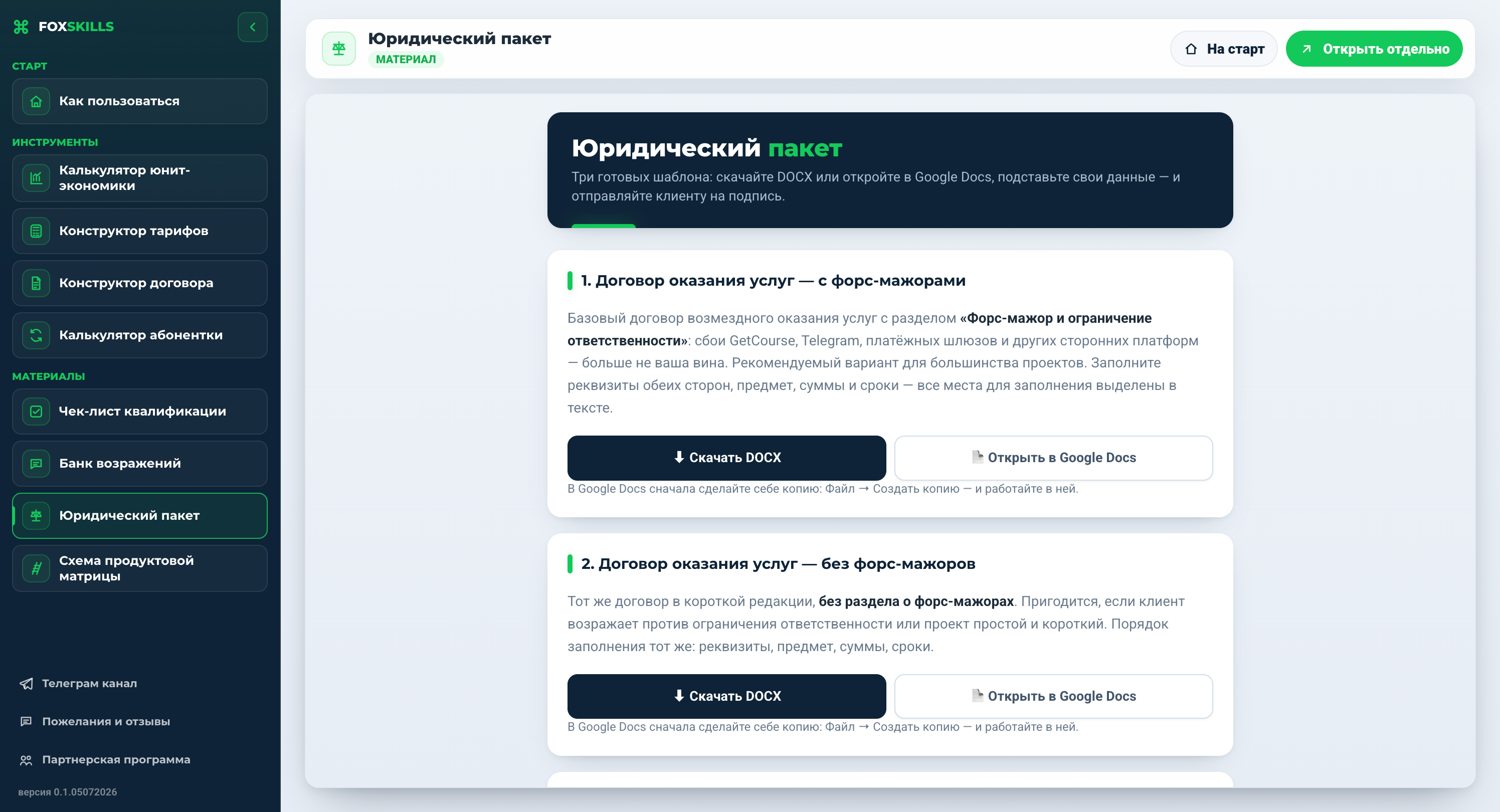Download DOCX for contract without force majeure
This screenshot has height=812, width=1500.
[x=727, y=696]
